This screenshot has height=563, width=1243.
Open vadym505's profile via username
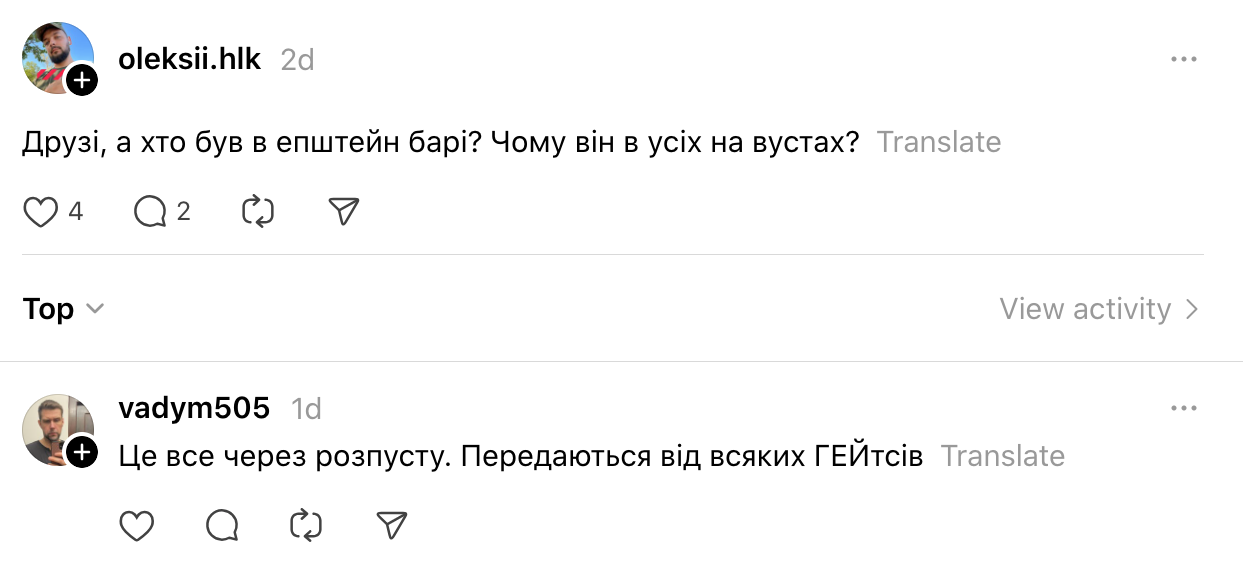pyautogui.click(x=194, y=408)
